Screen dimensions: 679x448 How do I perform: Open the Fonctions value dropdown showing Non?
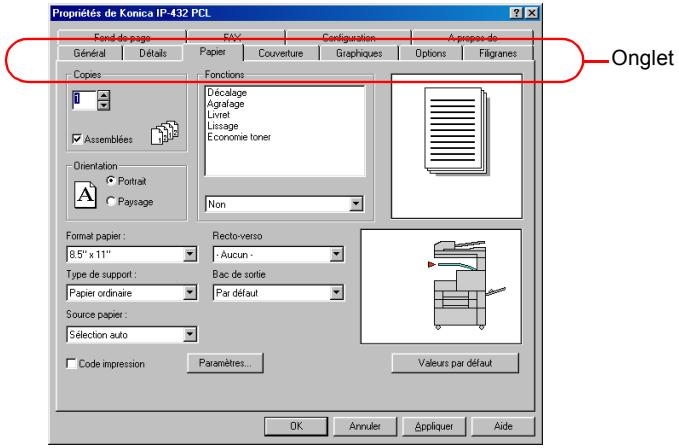(356, 203)
